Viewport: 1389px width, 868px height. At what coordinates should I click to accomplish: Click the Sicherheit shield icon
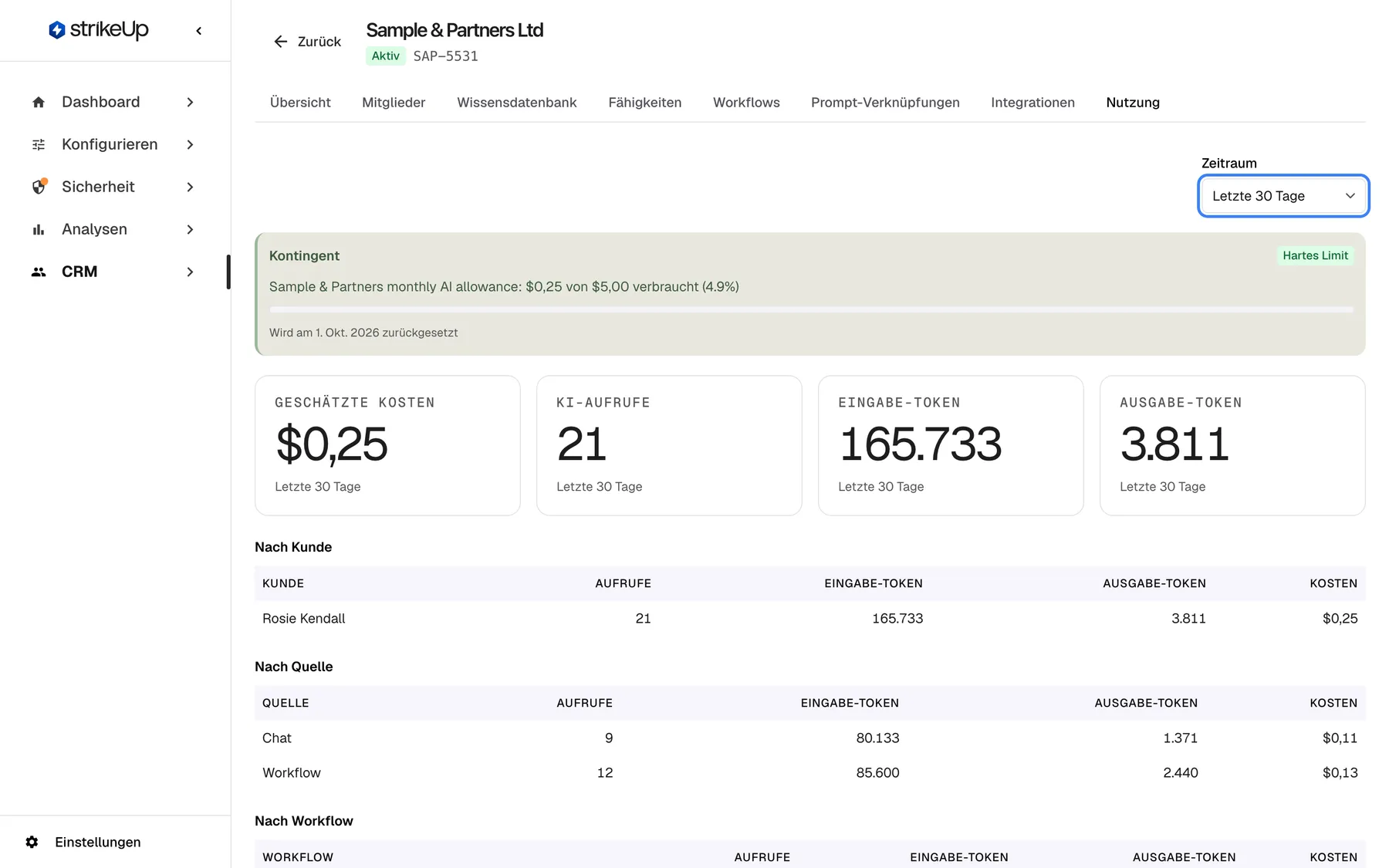(x=39, y=187)
